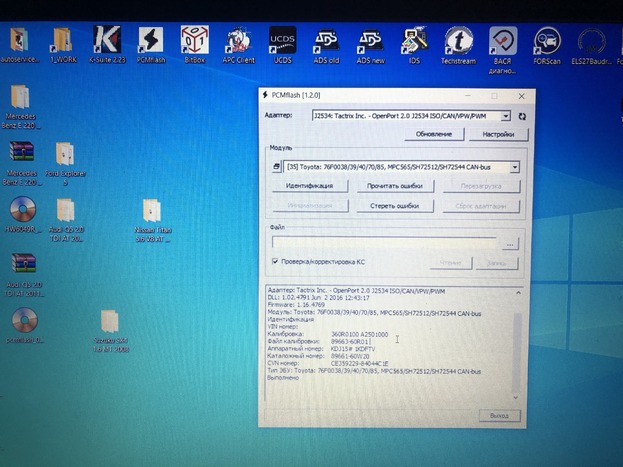
Task: Select the Nissan Titan folder on desktop
Action: [152, 213]
